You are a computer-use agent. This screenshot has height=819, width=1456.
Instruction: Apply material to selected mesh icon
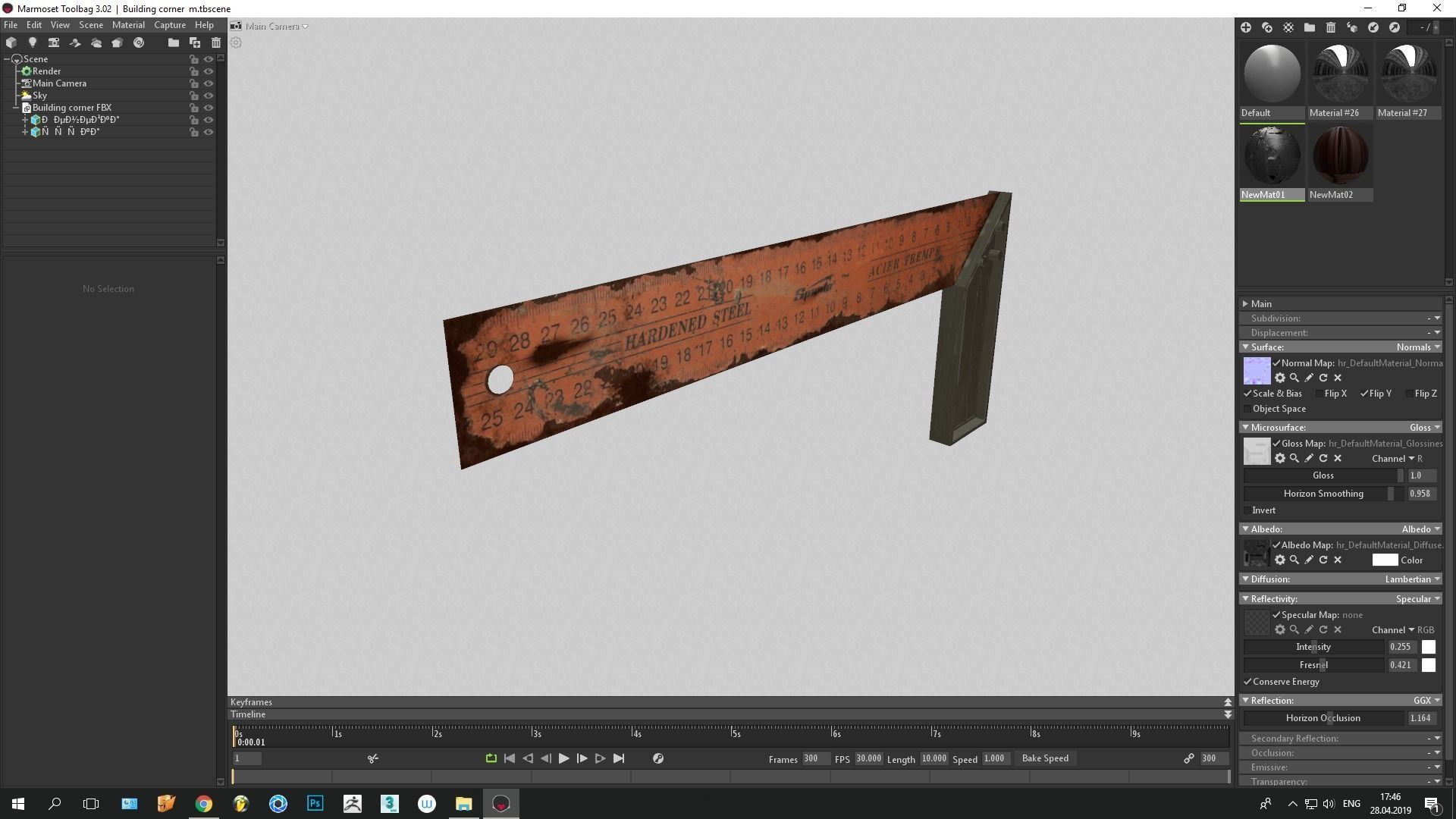point(1352,27)
